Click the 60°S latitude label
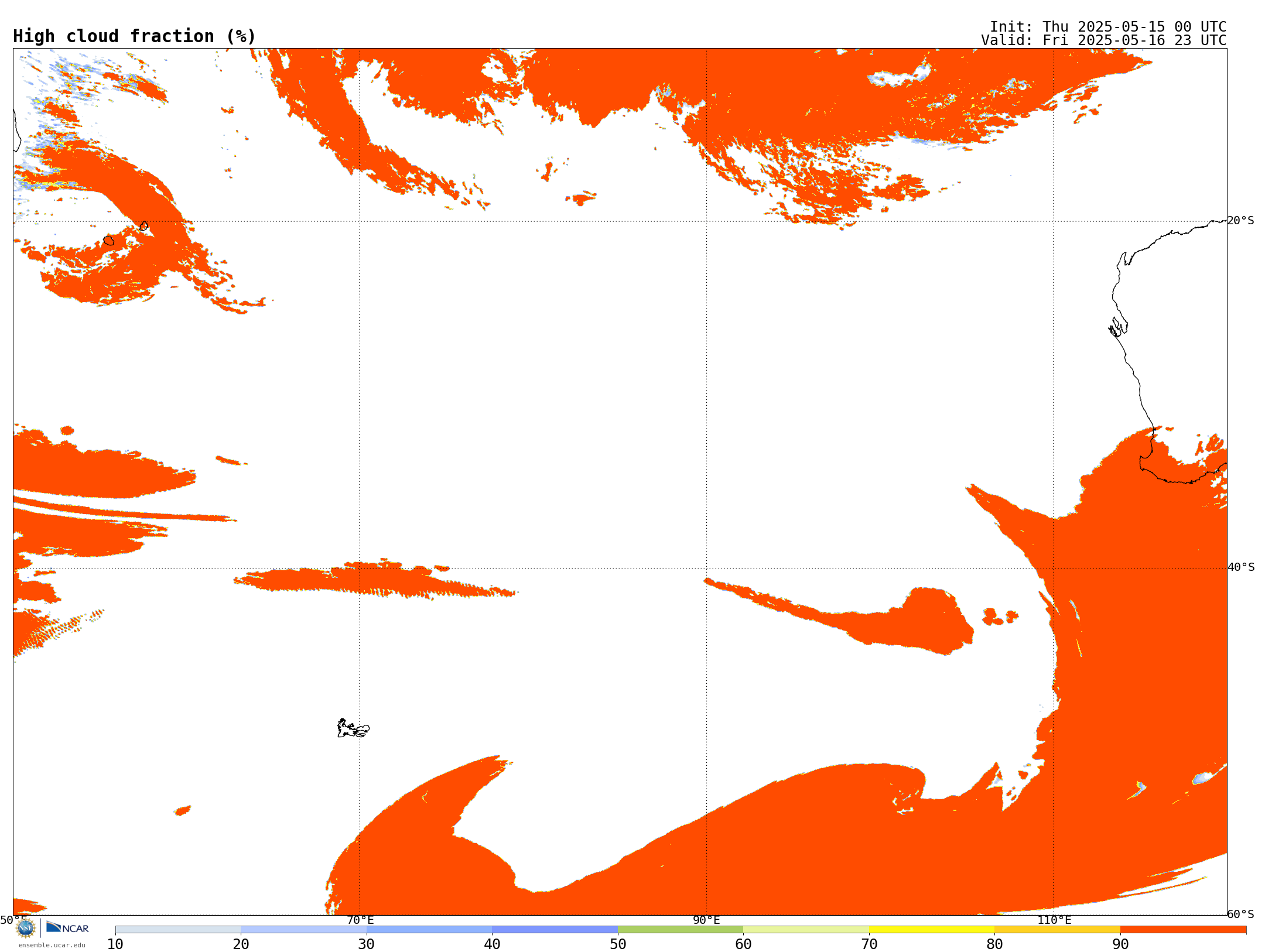 click(1241, 914)
